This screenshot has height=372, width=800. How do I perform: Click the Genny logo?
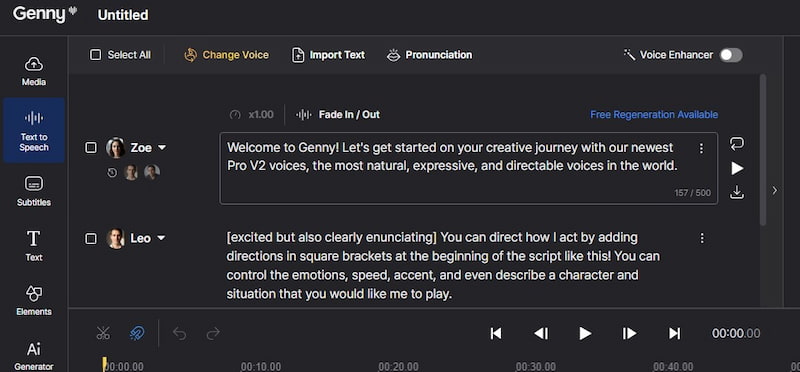tap(45, 14)
